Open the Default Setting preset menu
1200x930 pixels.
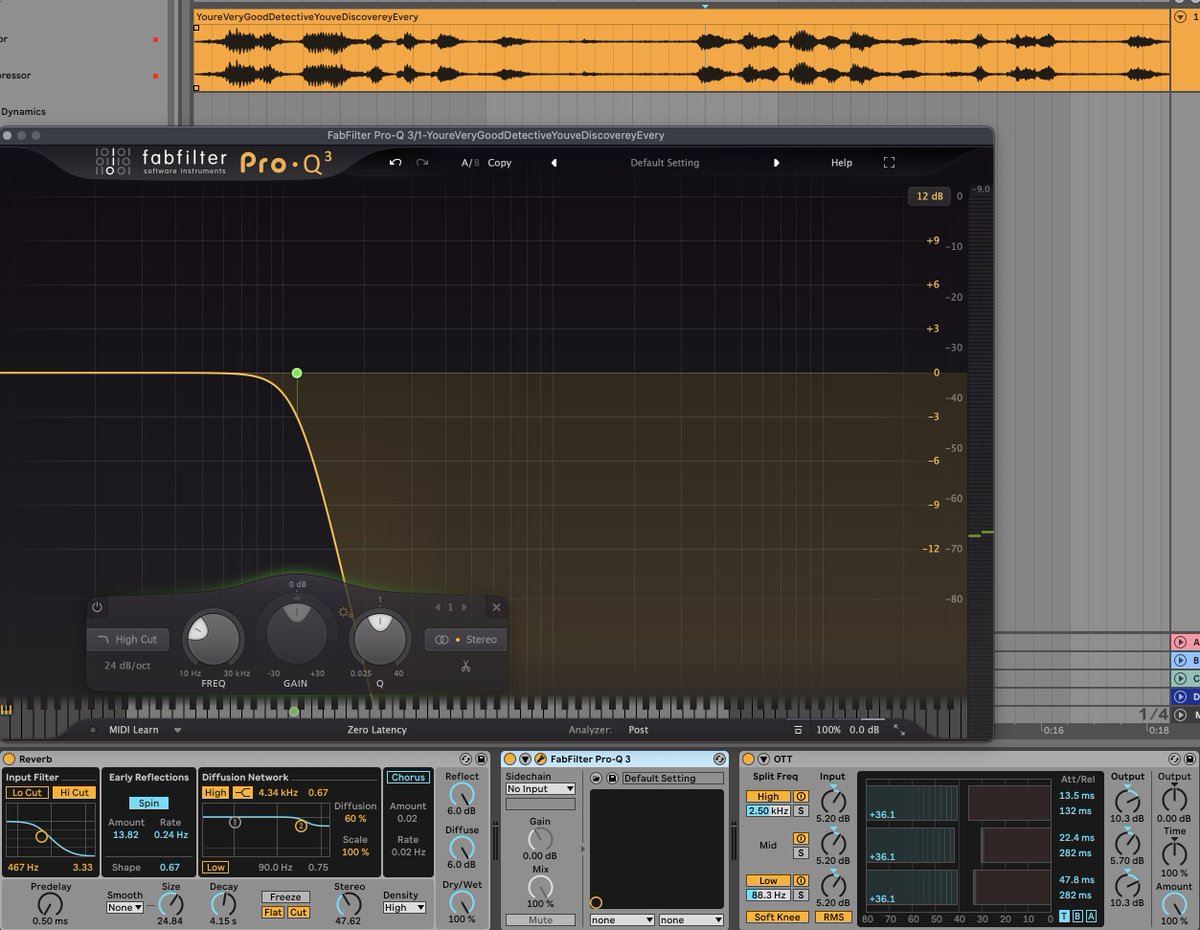(665, 163)
